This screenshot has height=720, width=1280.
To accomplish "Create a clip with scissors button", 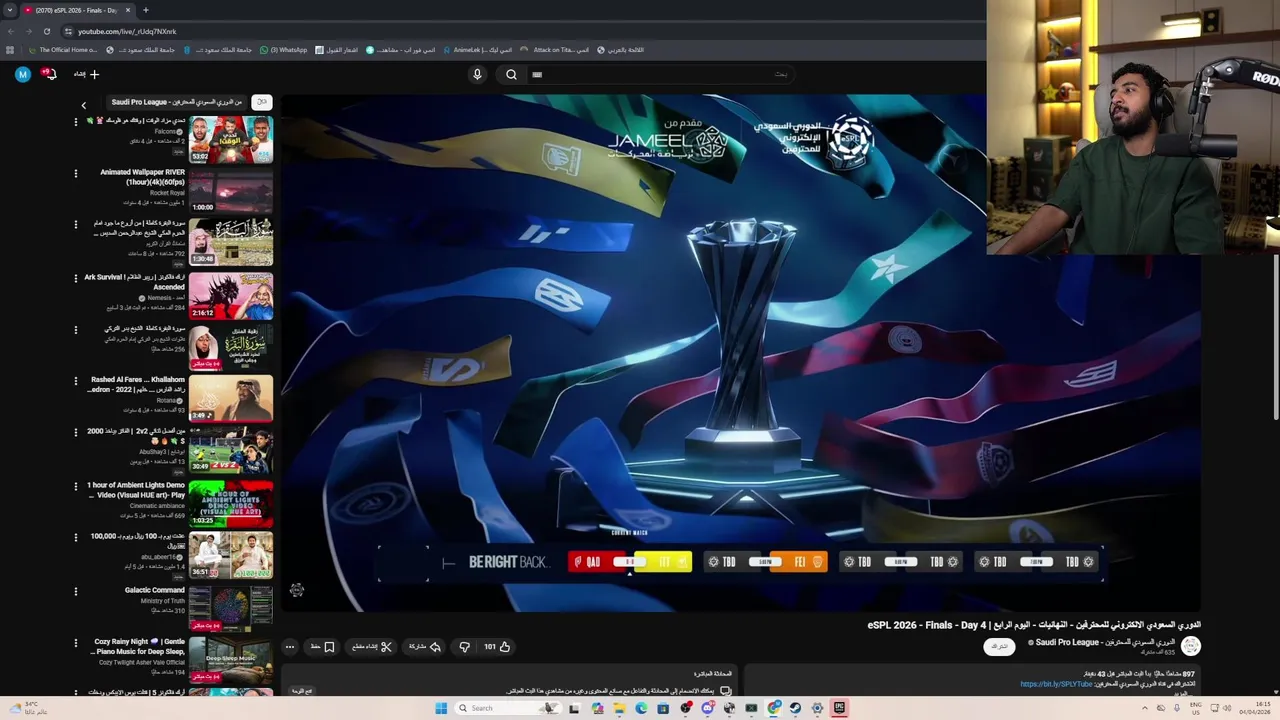I will pyautogui.click(x=372, y=647).
